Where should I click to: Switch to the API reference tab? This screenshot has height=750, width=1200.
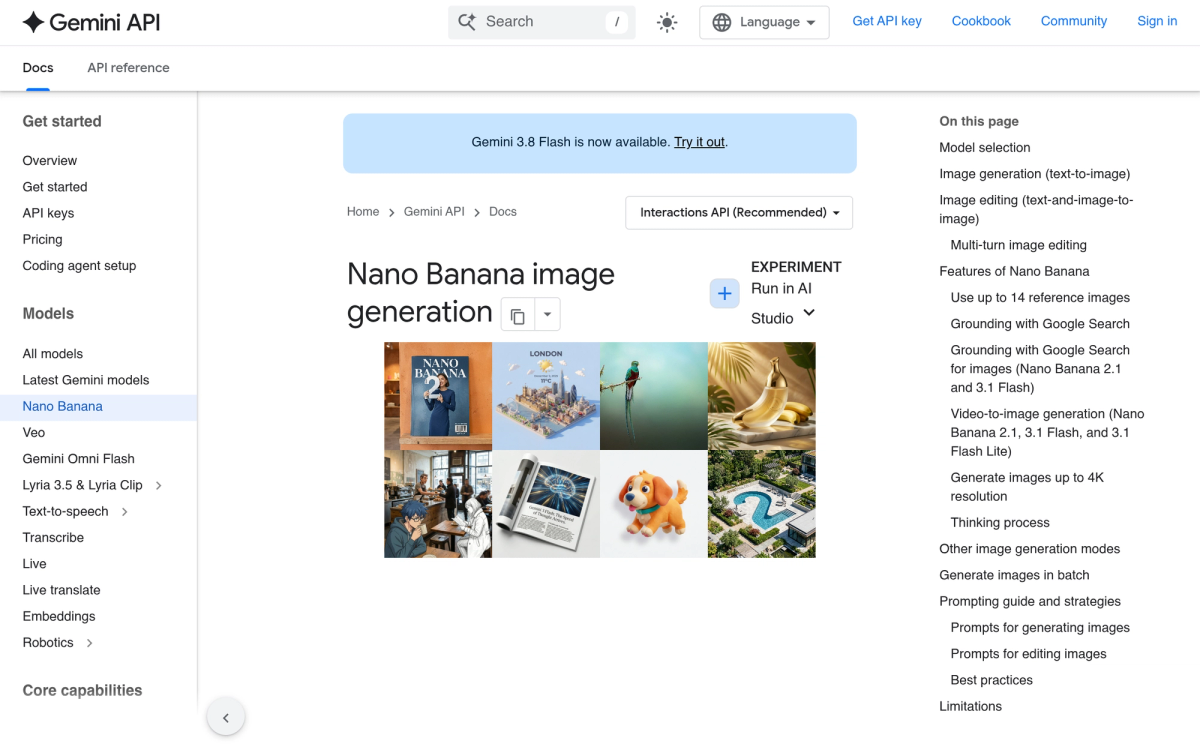pos(128,68)
